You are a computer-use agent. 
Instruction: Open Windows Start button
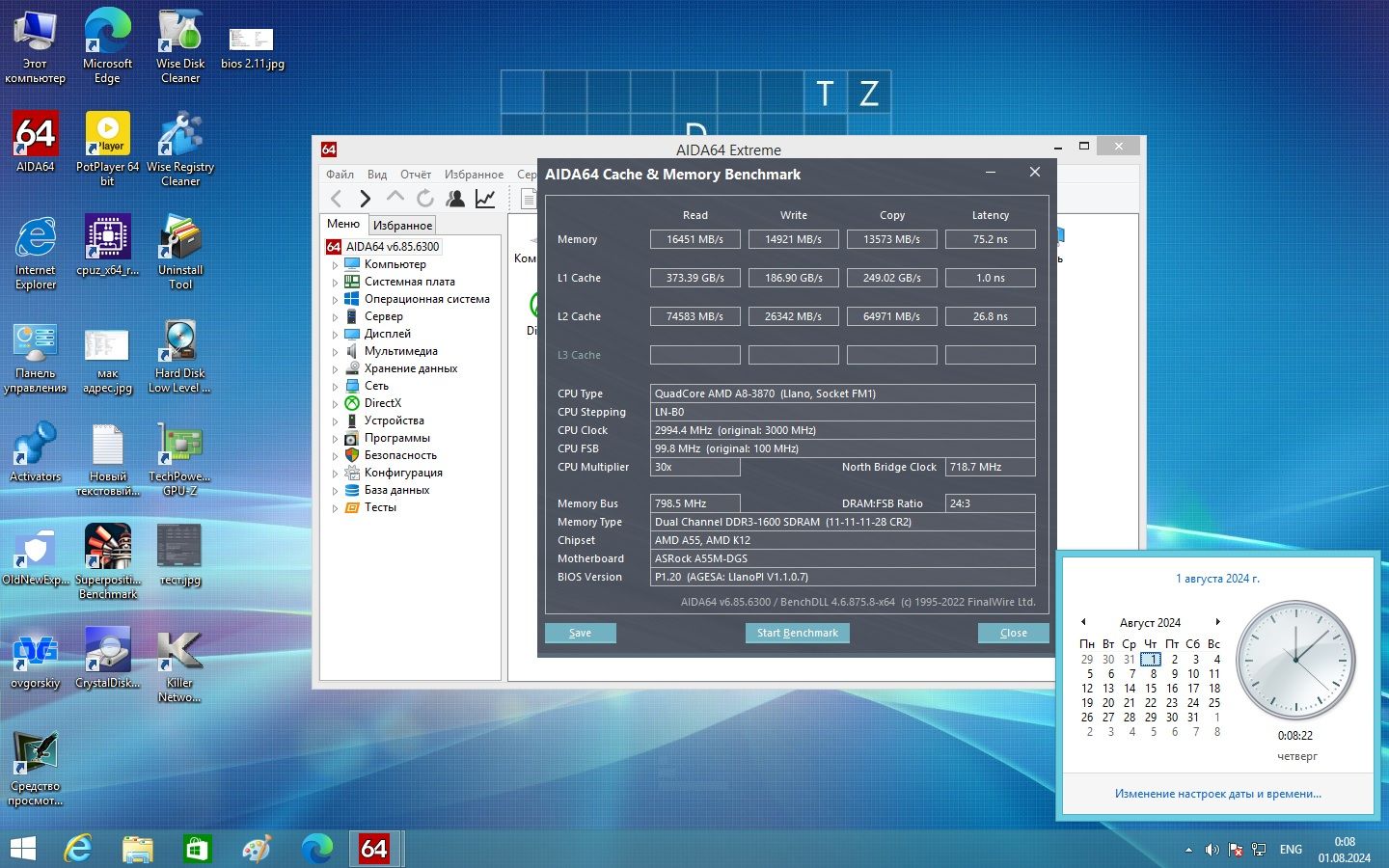(x=22, y=849)
